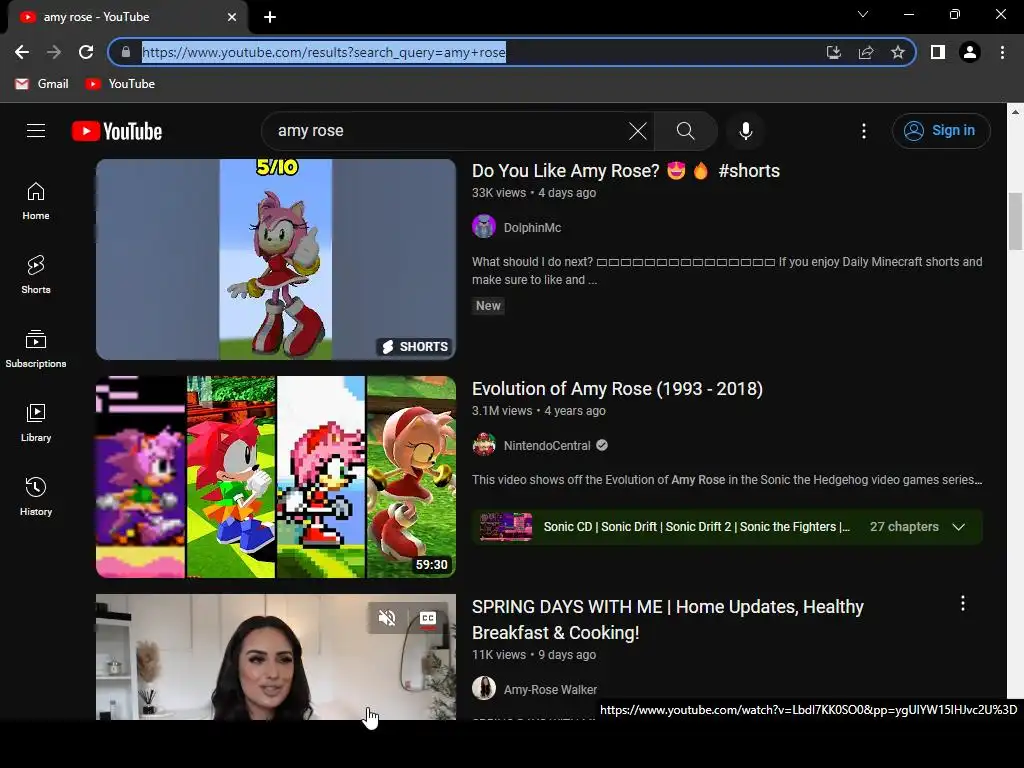1024x768 pixels.
Task: Open Library in the sidebar
Action: (x=36, y=423)
